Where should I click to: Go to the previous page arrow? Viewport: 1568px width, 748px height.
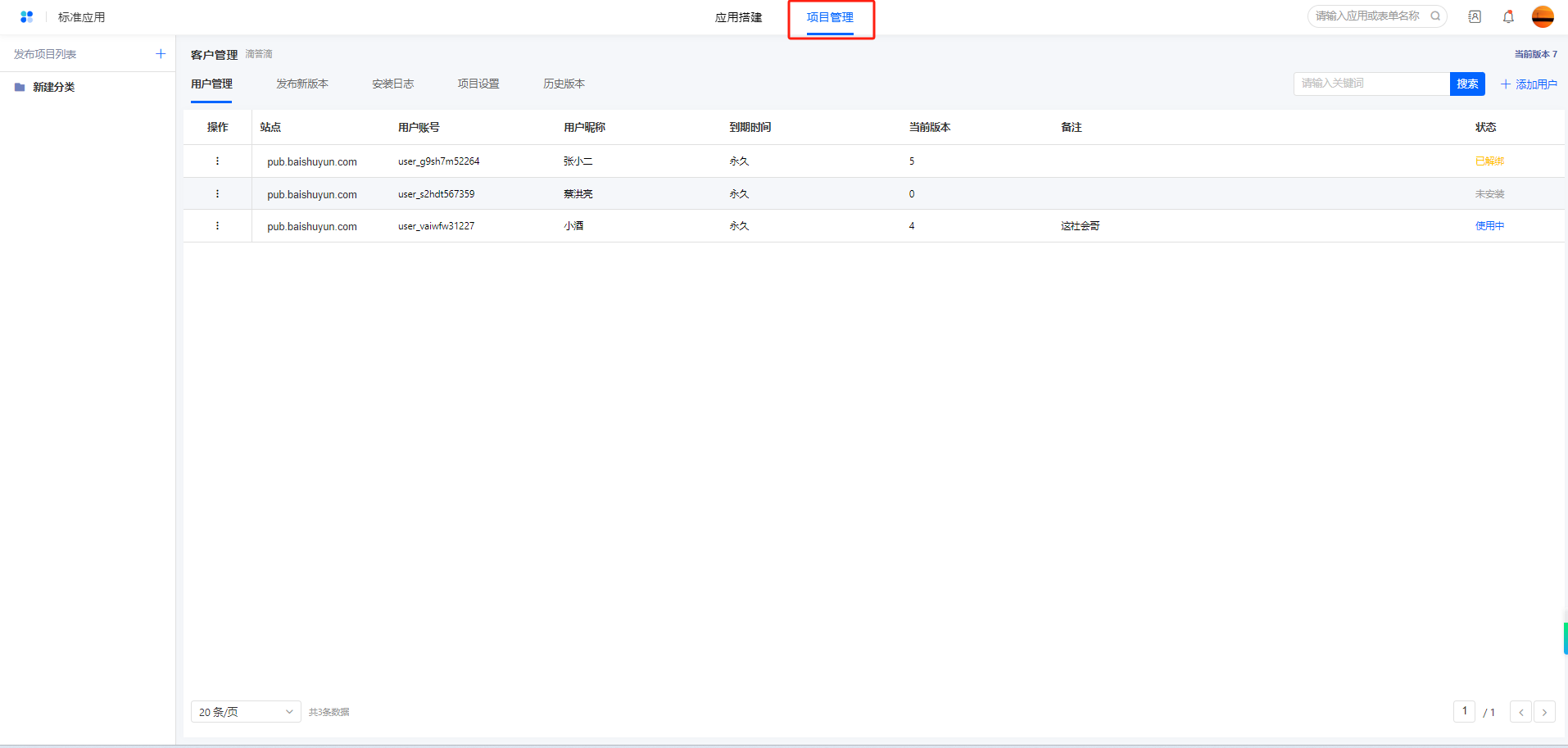[1520, 712]
